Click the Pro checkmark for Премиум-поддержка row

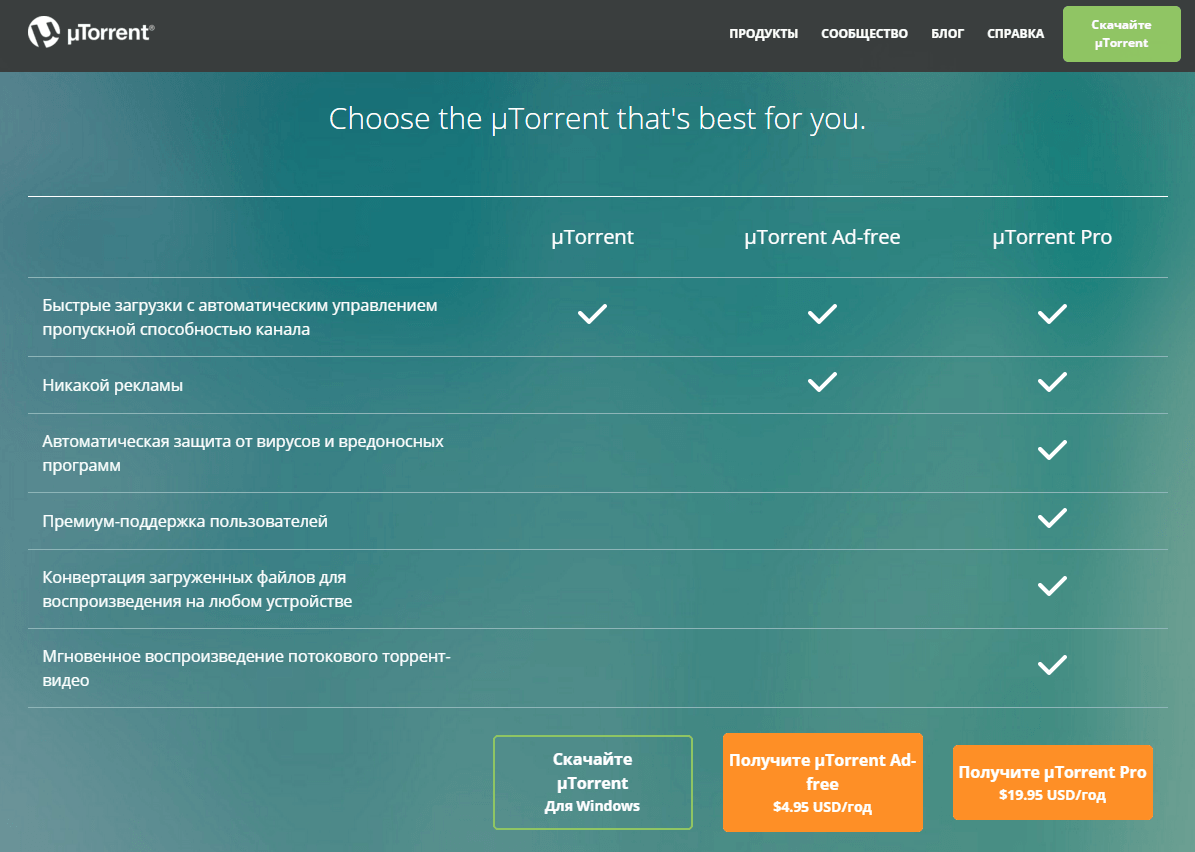[1052, 518]
